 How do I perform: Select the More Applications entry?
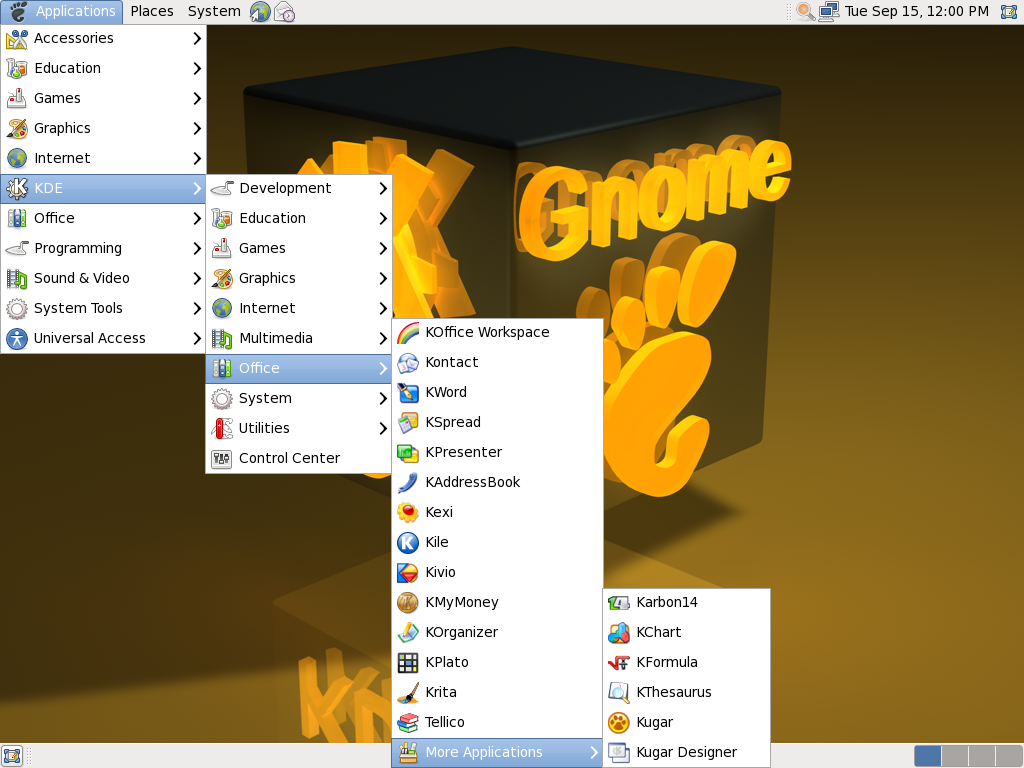point(496,752)
